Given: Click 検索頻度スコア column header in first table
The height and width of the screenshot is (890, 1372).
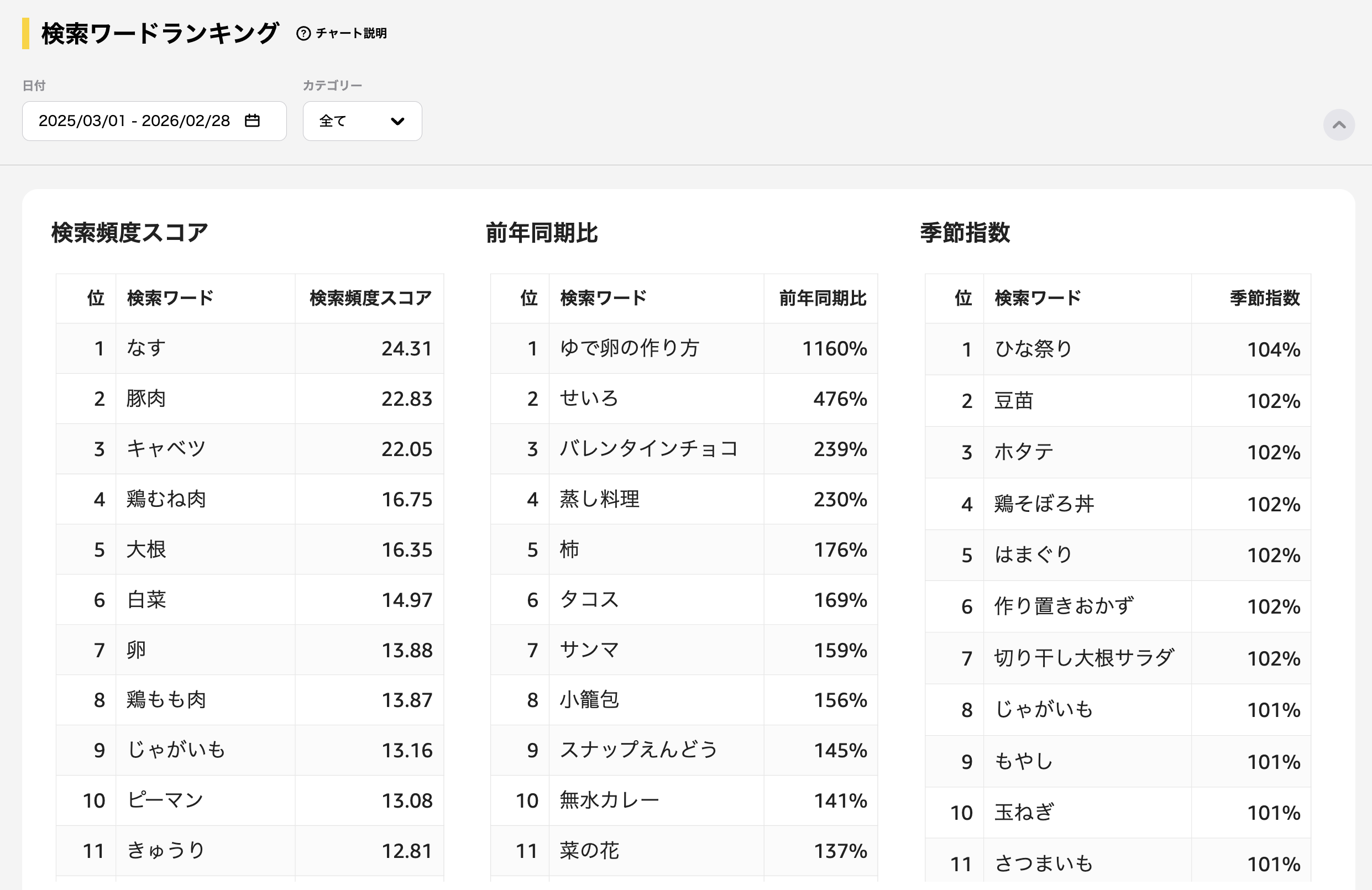Looking at the screenshot, I should point(370,298).
